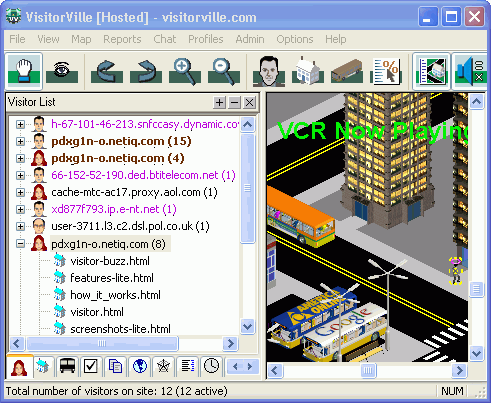Toggle the speaker sound icon

tap(470, 71)
